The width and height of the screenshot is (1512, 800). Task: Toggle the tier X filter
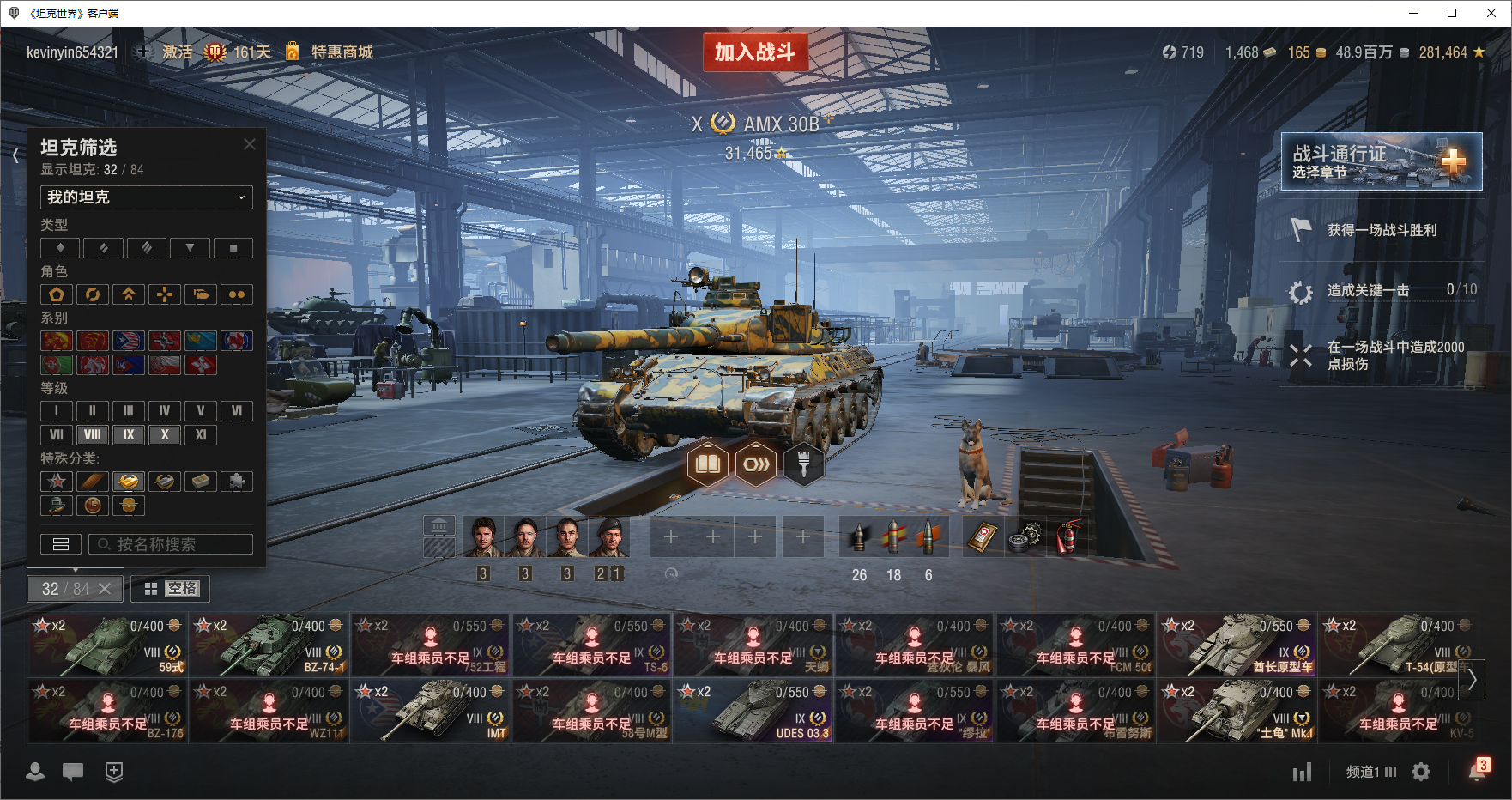click(x=165, y=434)
